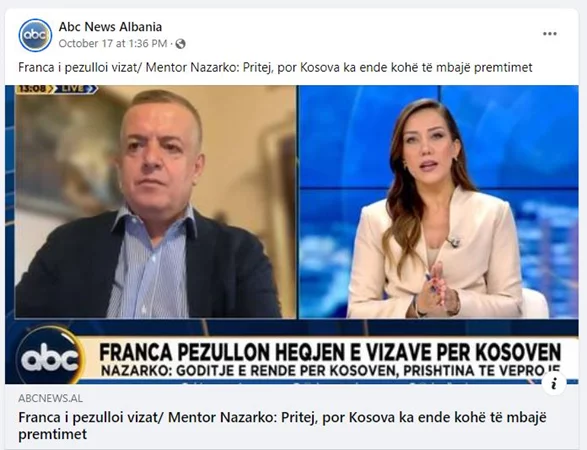Click the abc logo in the news banner
Image resolution: width=587 pixels, height=450 pixels.
point(50,355)
